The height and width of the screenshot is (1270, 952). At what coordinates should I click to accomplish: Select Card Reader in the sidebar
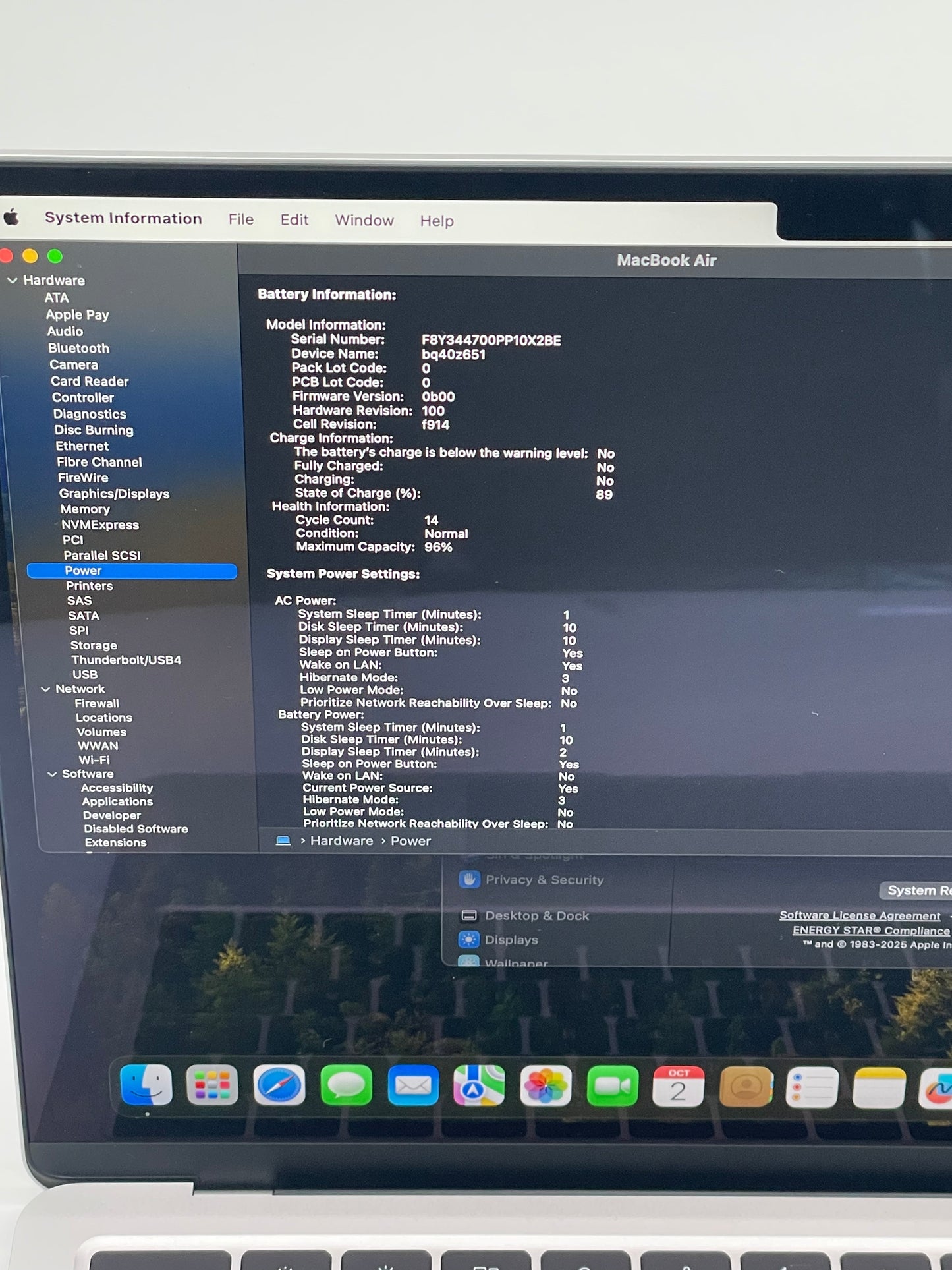pyautogui.click(x=90, y=381)
